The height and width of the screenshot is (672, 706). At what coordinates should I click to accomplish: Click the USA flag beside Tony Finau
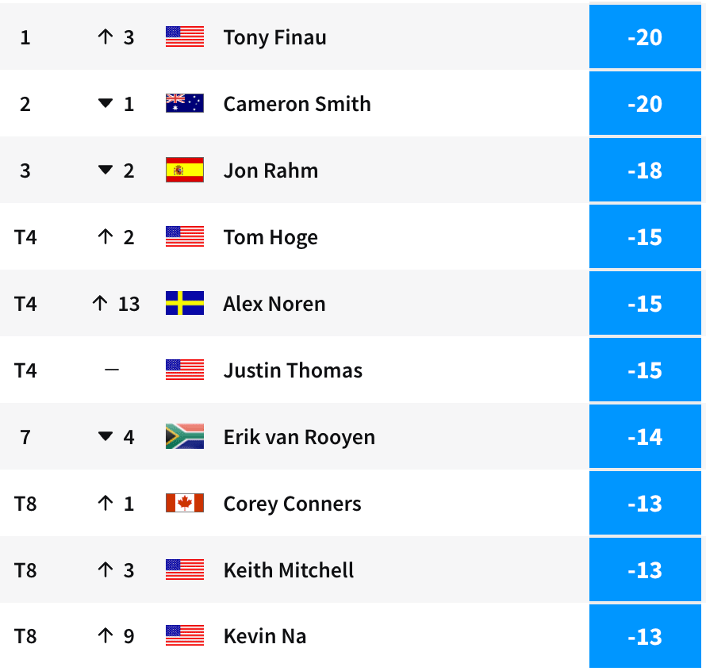(x=185, y=37)
